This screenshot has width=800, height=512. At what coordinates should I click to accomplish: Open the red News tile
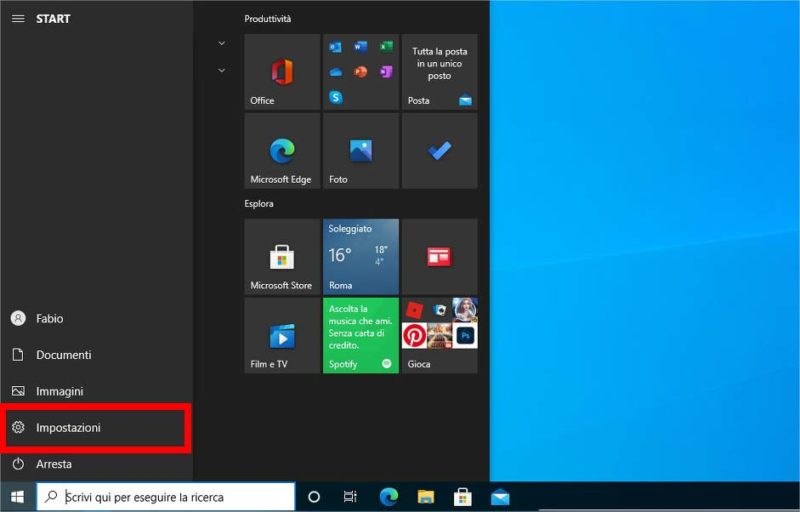pos(440,257)
